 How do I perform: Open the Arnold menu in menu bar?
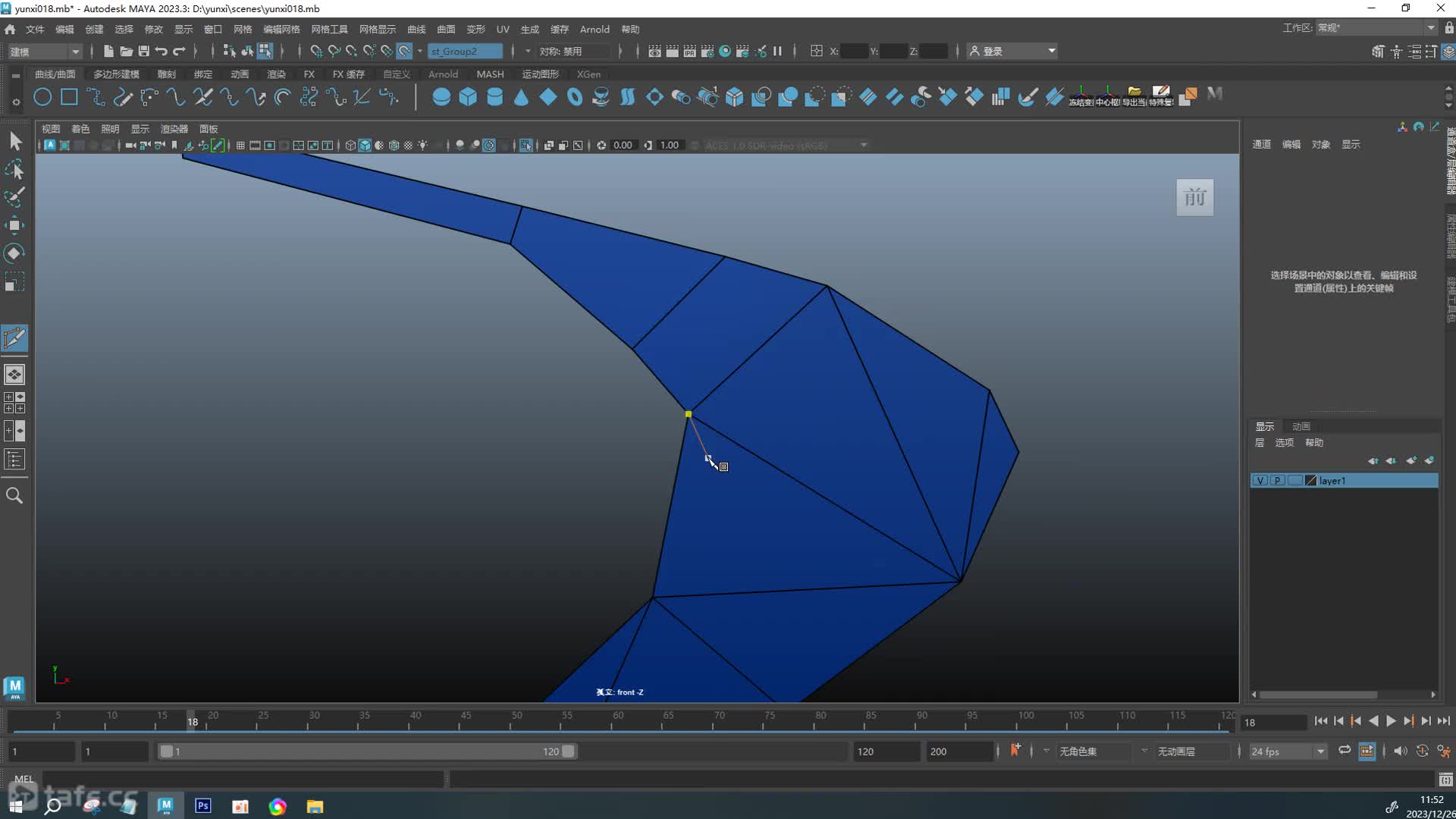(595, 29)
